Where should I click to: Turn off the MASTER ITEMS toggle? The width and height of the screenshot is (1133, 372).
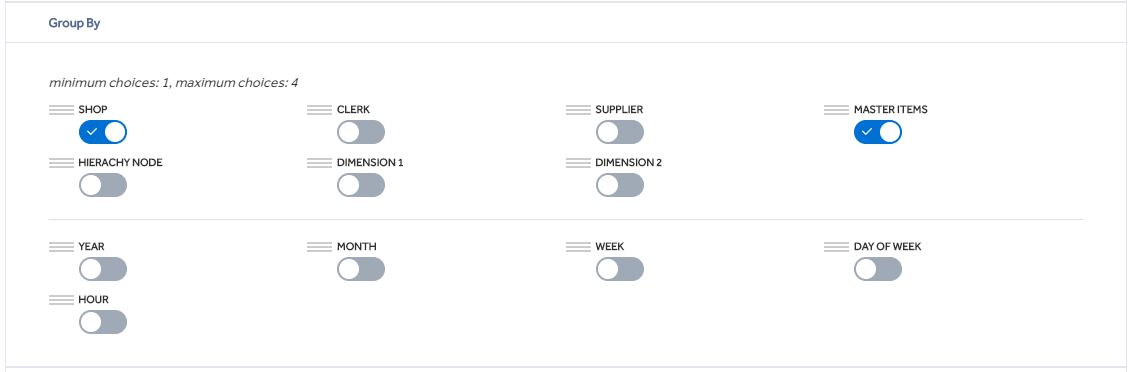pos(878,132)
